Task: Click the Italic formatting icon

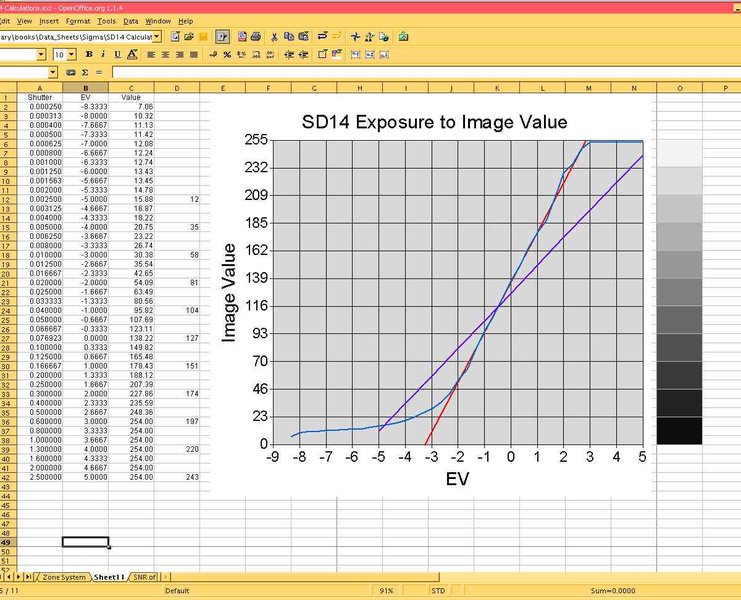Action: point(103,55)
